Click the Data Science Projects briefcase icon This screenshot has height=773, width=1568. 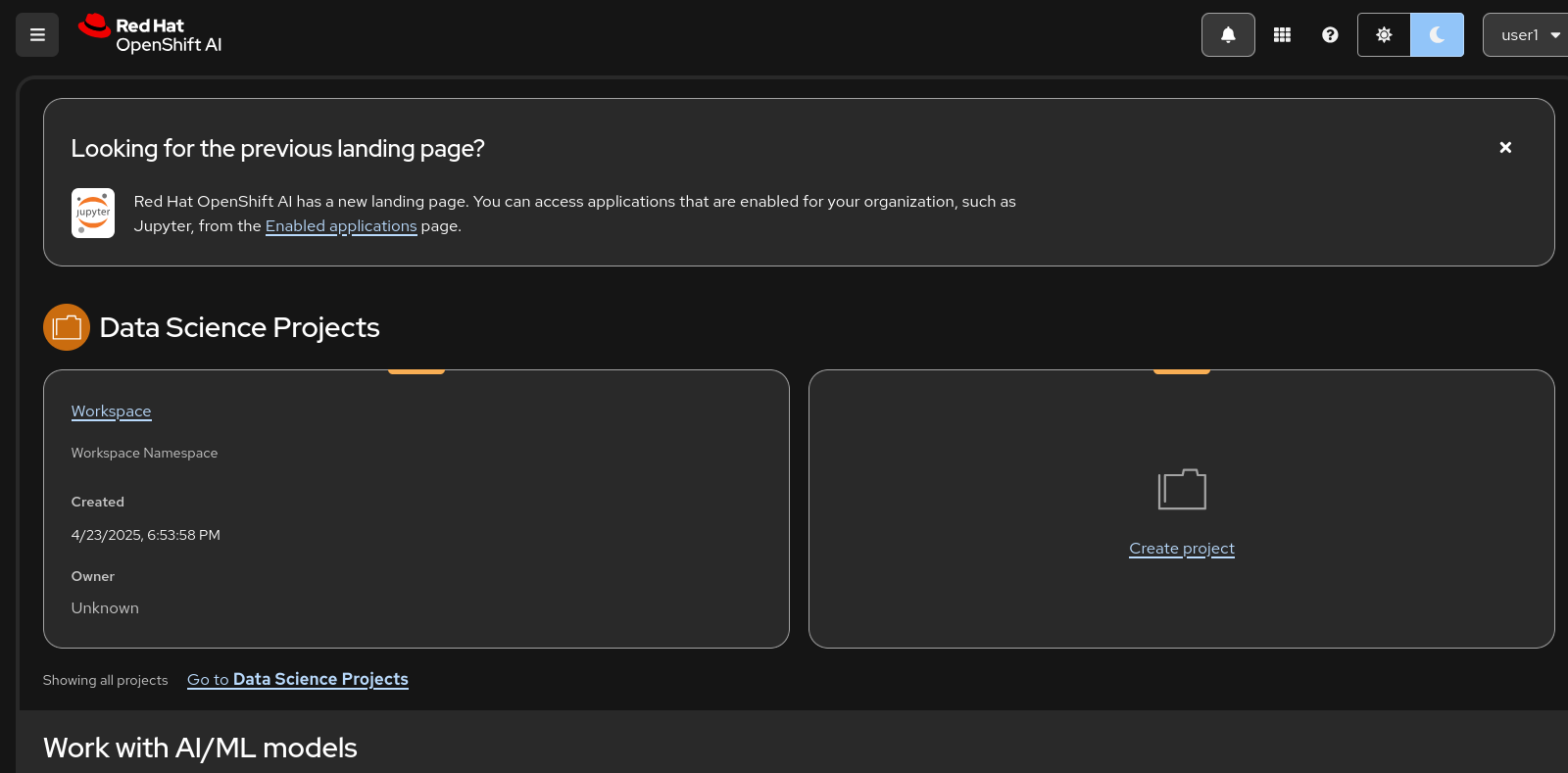(67, 327)
